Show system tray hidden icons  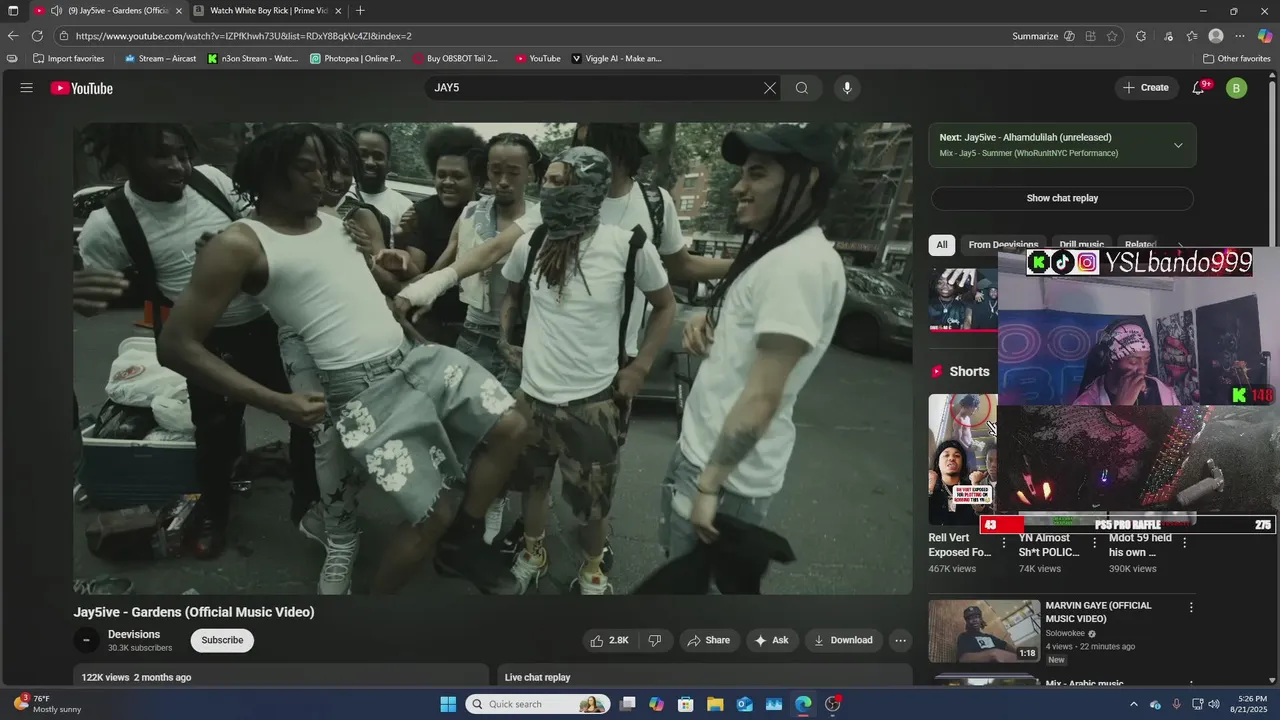[x=1133, y=704]
